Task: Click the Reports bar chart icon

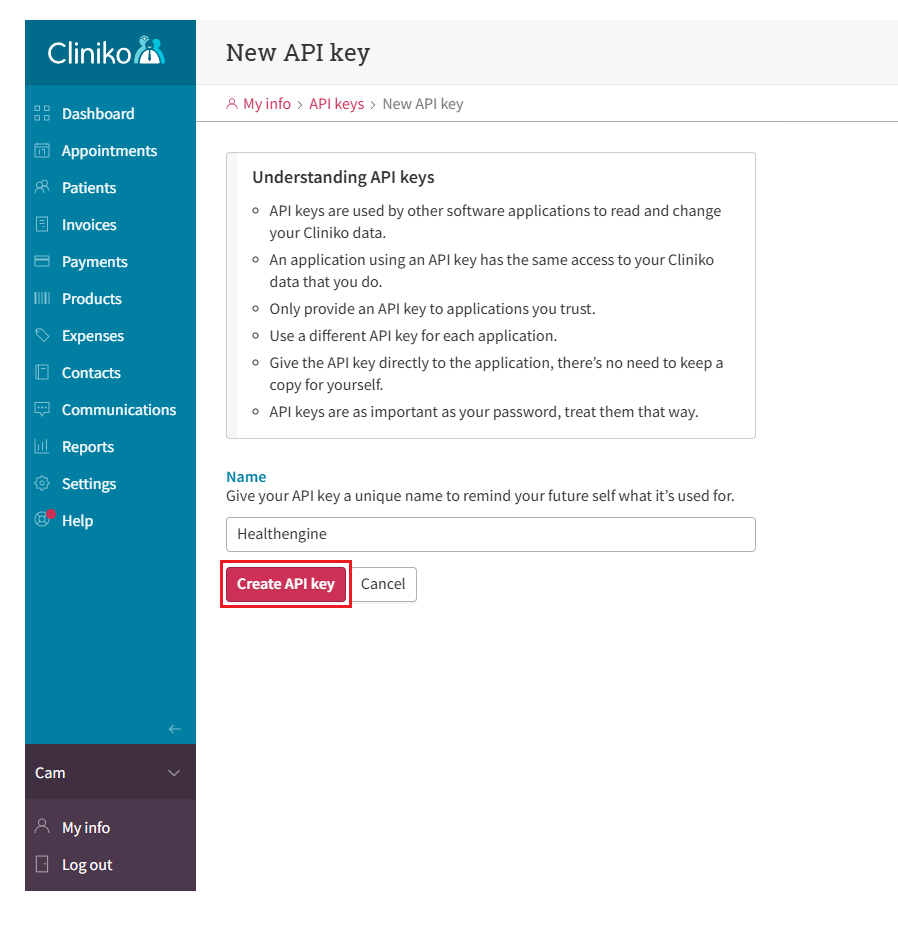Action: (x=42, y=446)
